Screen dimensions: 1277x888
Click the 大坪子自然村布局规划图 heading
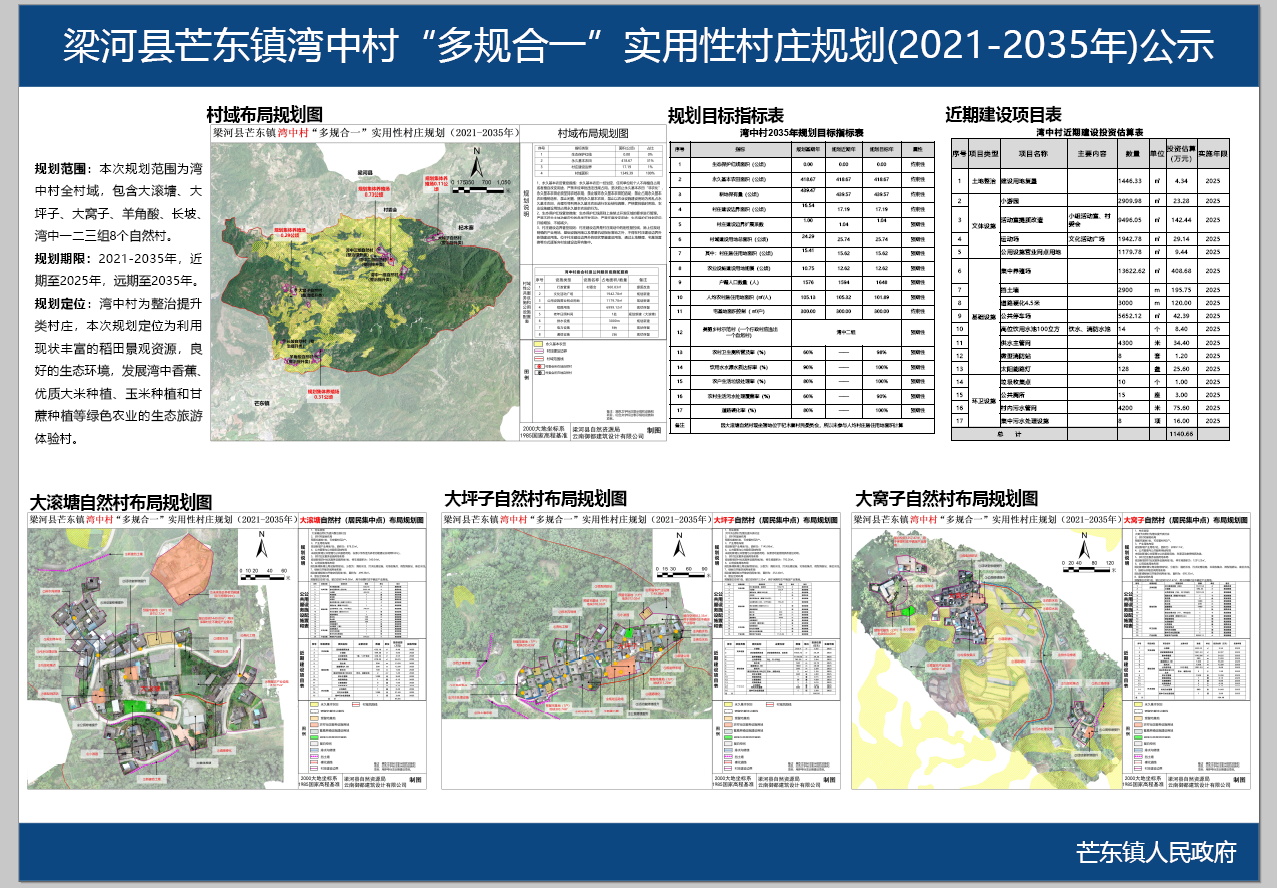pyautogui.click(x=535, y=498)
